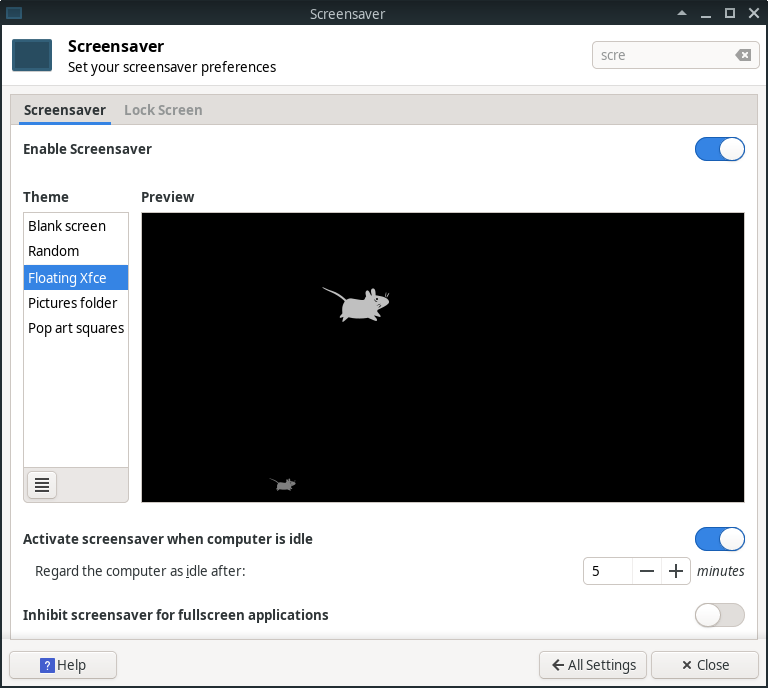
Task: Select the Blank screen theme
Action: pyautogui.click(x=67, y=226)
